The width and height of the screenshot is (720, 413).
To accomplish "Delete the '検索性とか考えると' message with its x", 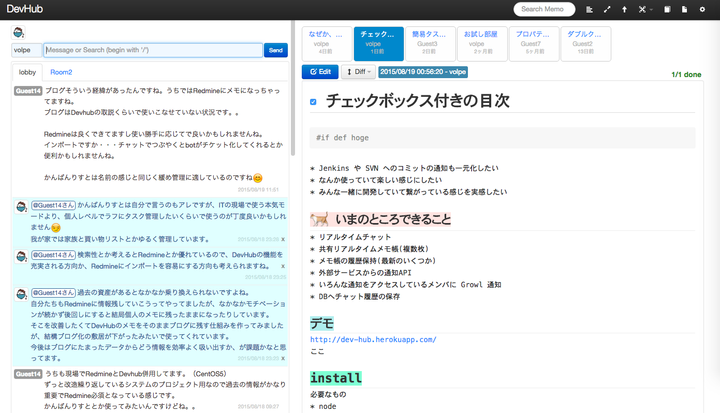I will 283,266.
